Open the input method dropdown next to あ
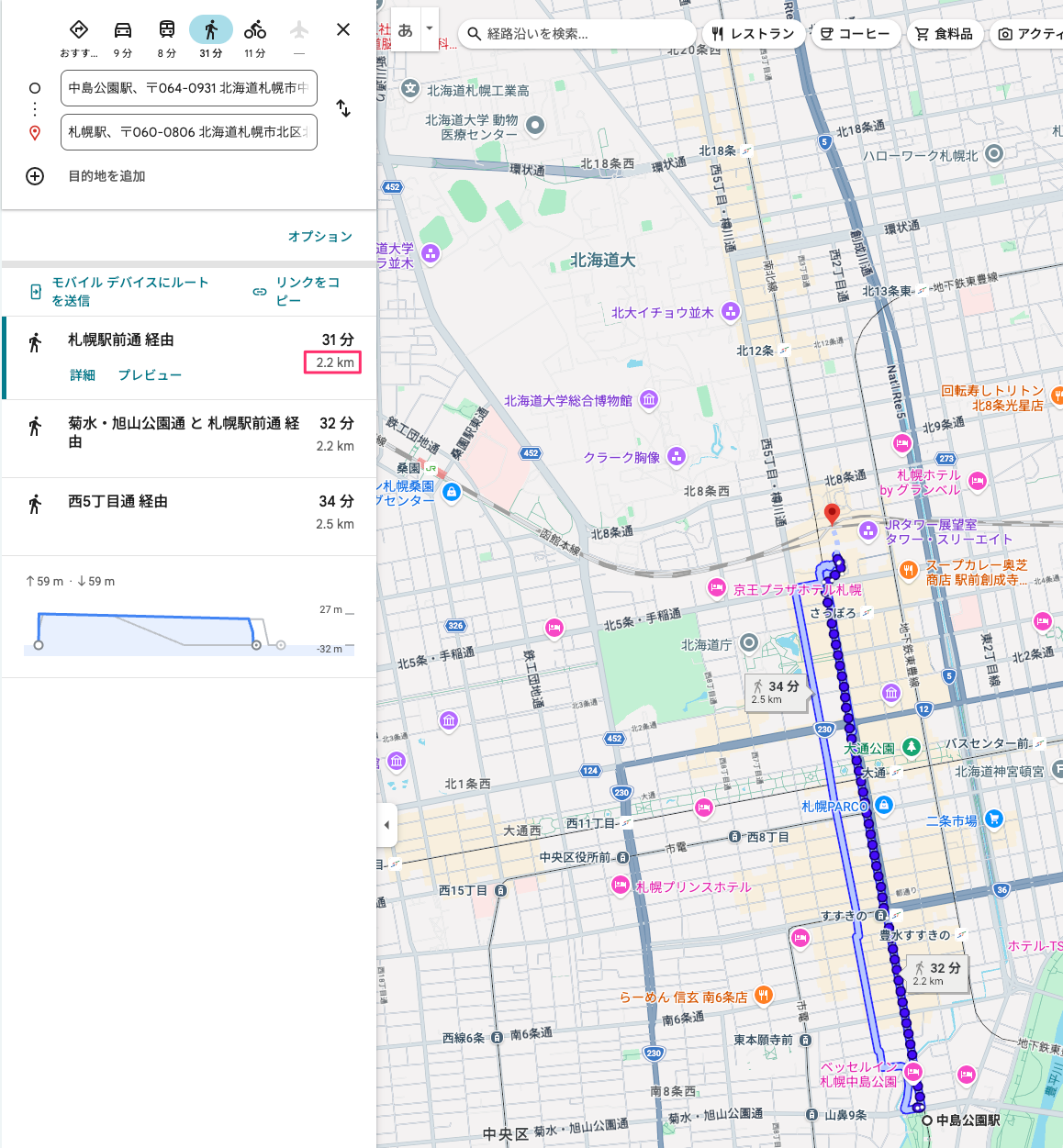 point(428,28)
